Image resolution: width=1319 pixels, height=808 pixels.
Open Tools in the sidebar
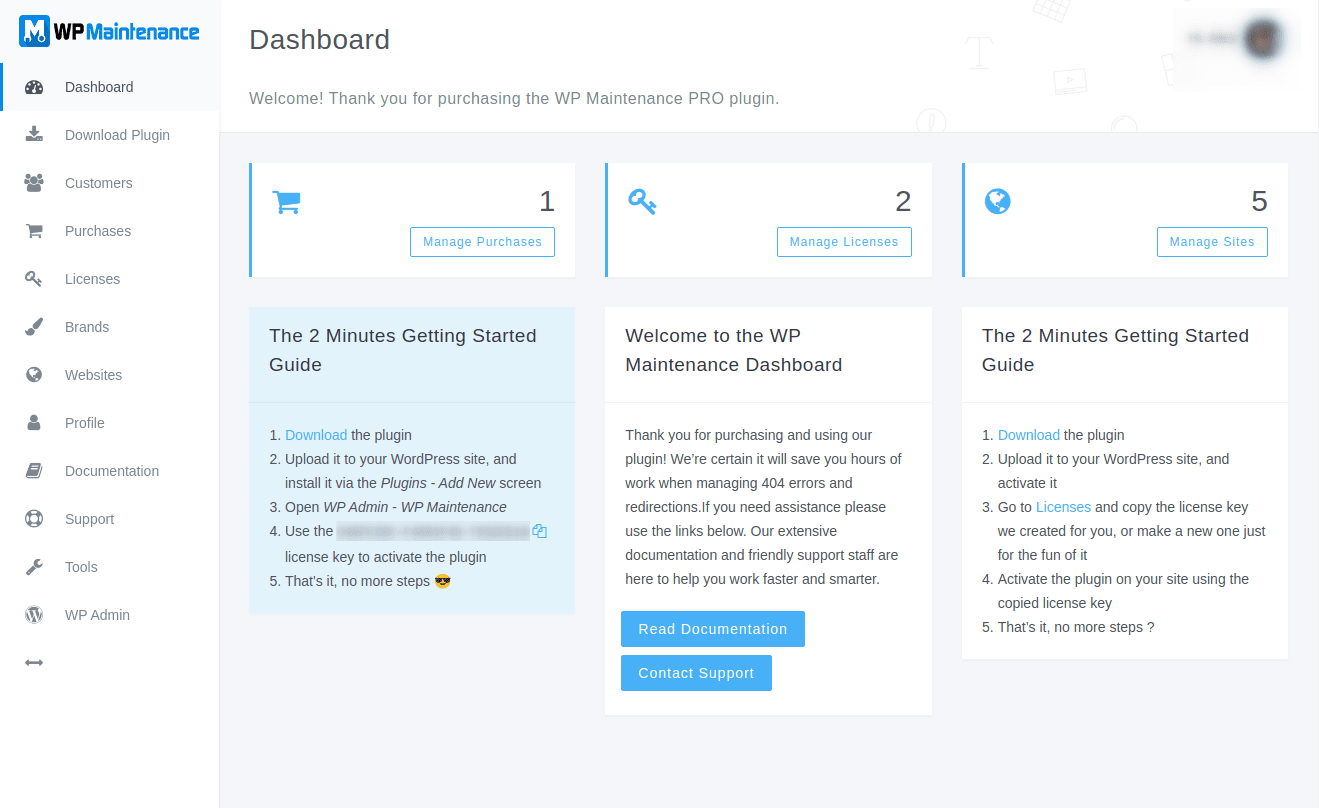(x=110, y=567)
